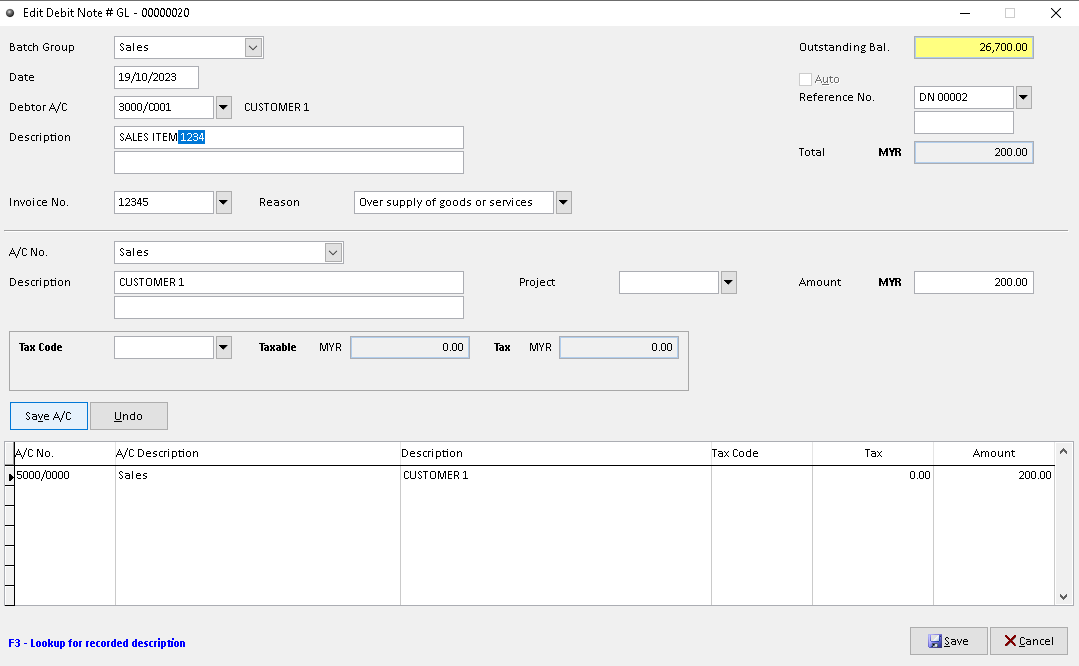Open the Tax Code dropdown arrow
The image size is (1079, 666).
(224, 347)
